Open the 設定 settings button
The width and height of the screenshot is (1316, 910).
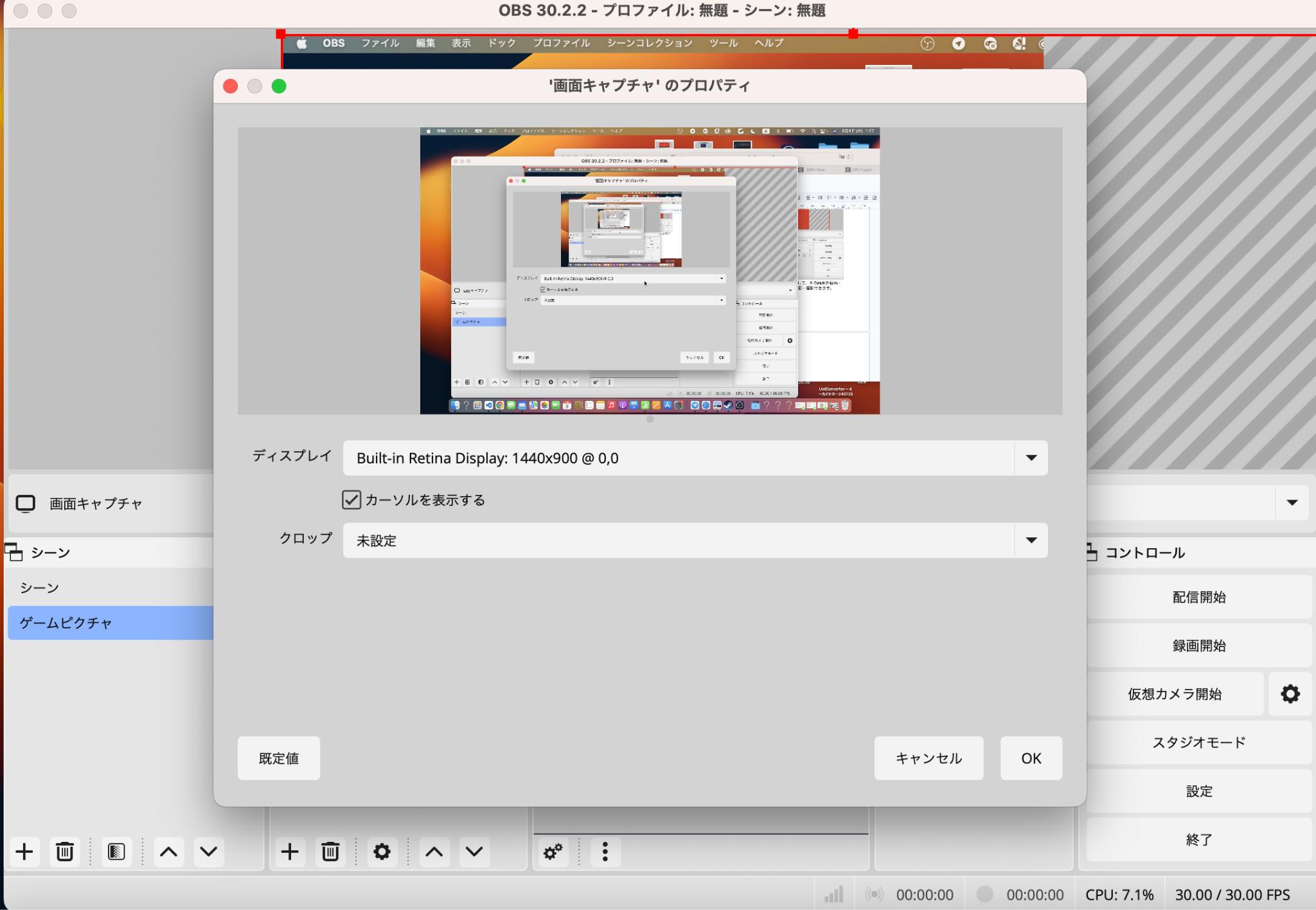tap(1199, 791)
